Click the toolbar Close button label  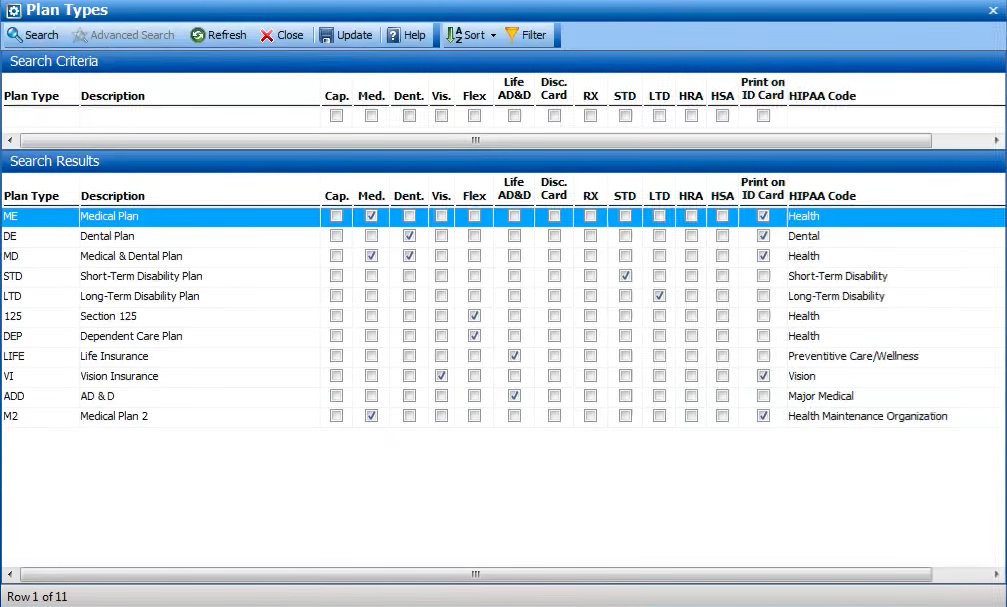click(x=290, y=35)
